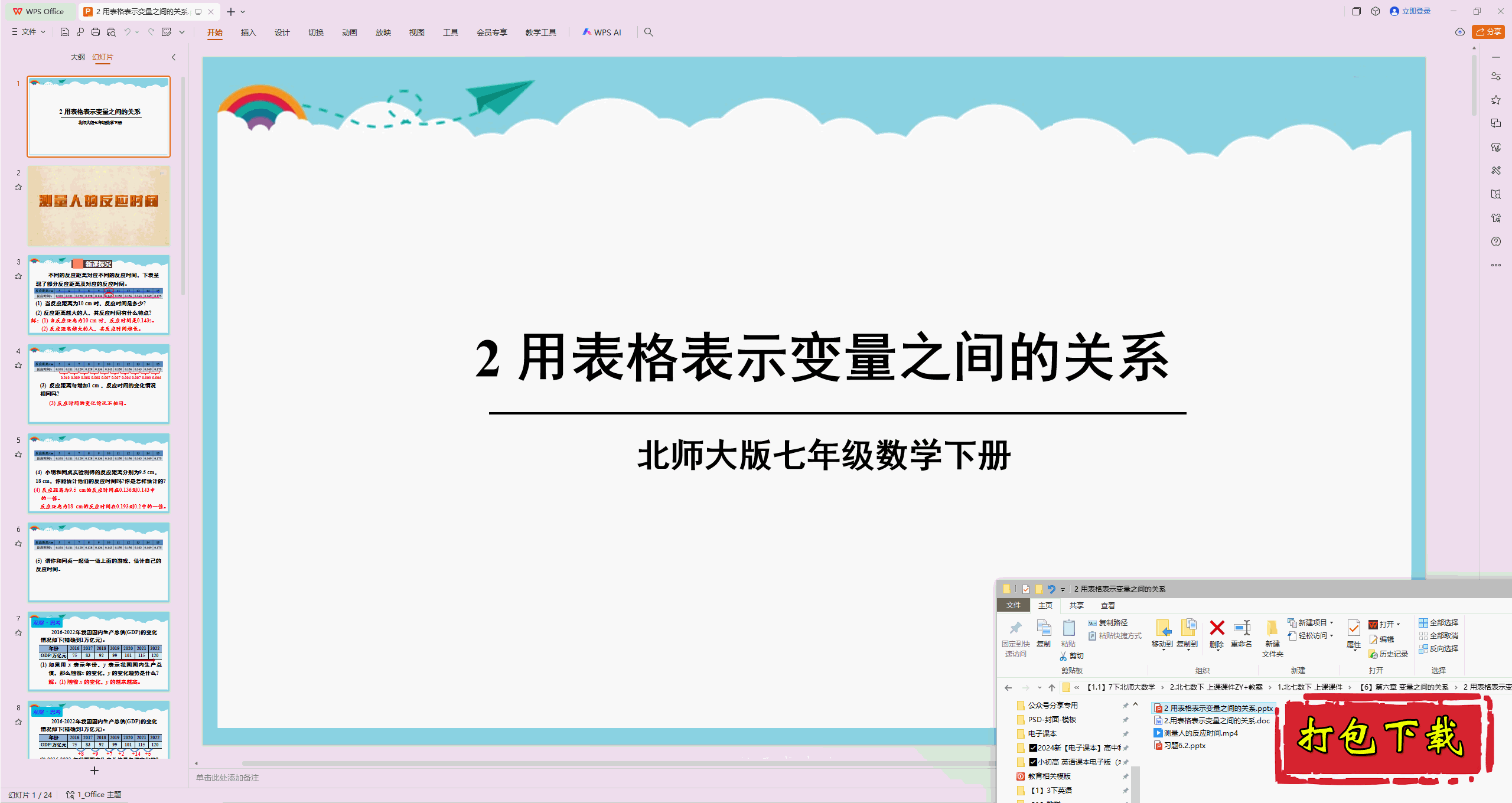Click Cut scissors in Explorer ribbon

coord(1072,656)
